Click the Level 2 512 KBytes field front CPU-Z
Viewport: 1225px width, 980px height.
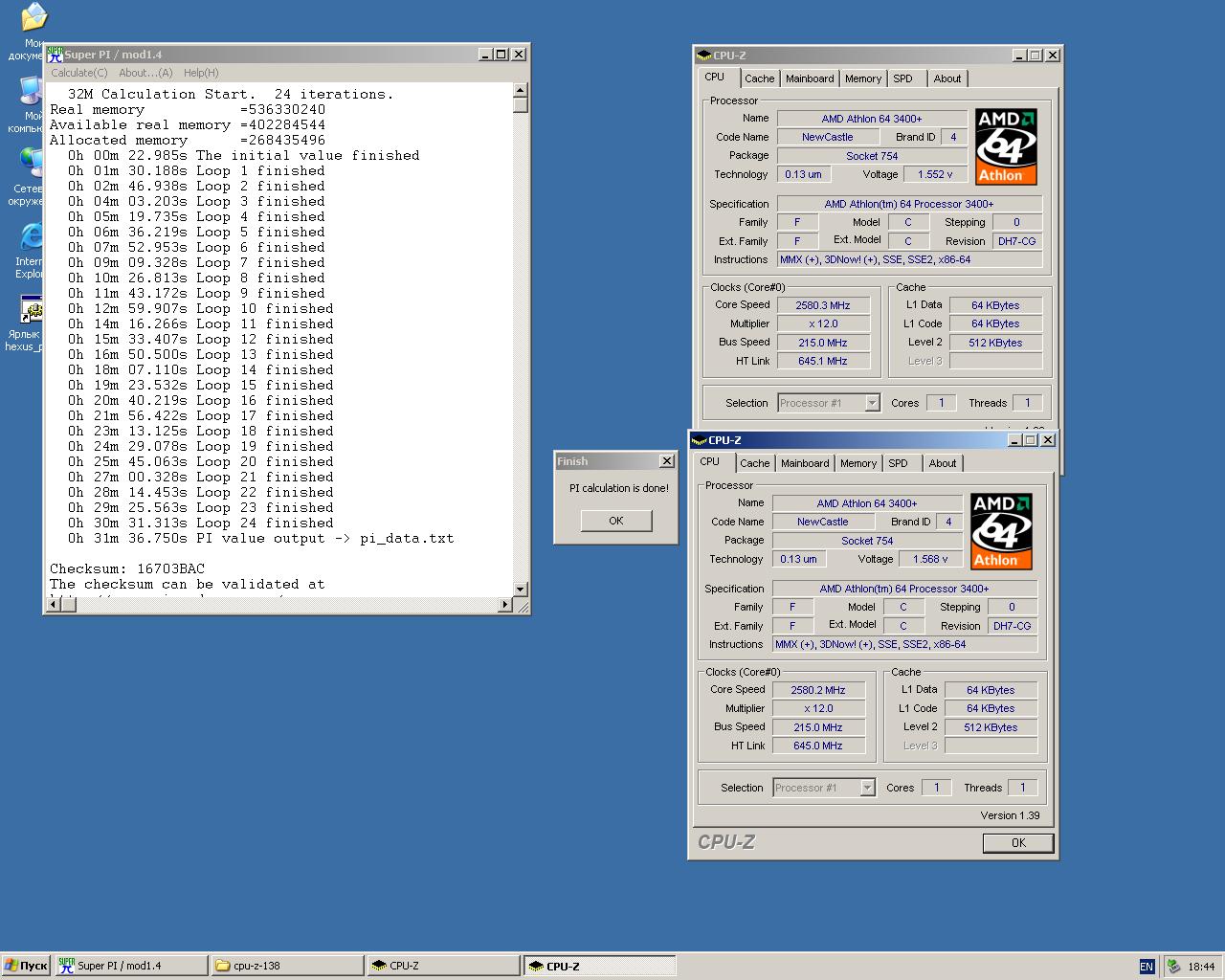point(991,727)
